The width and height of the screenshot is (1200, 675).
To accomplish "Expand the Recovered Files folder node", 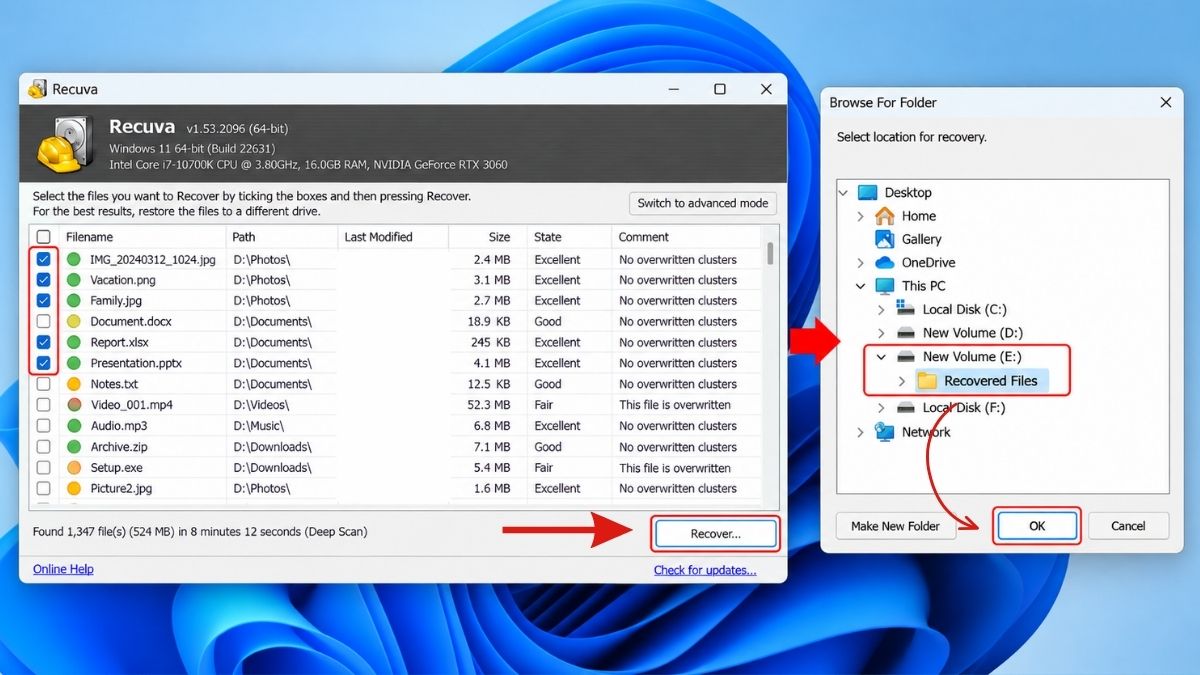I will [x=903, y=381].
